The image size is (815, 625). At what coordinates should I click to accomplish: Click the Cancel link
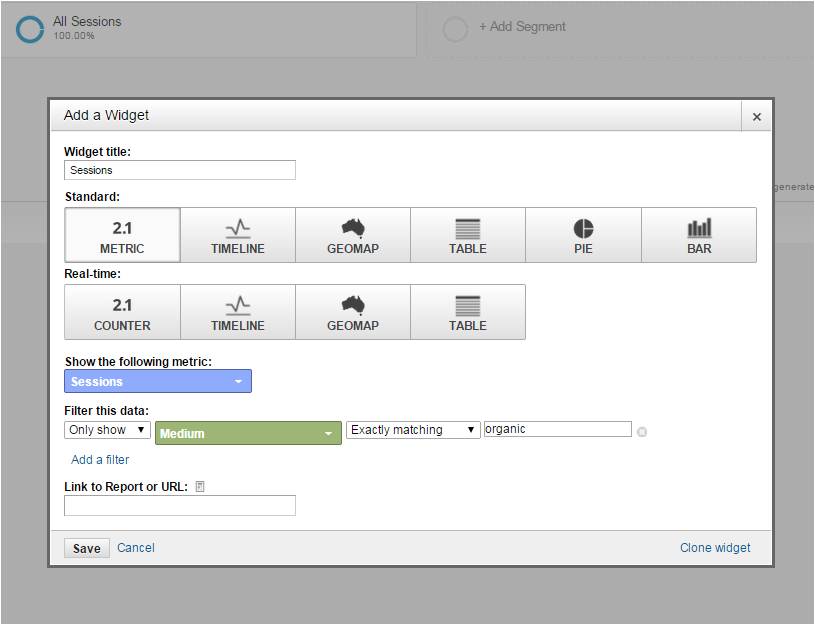point(136,547)
